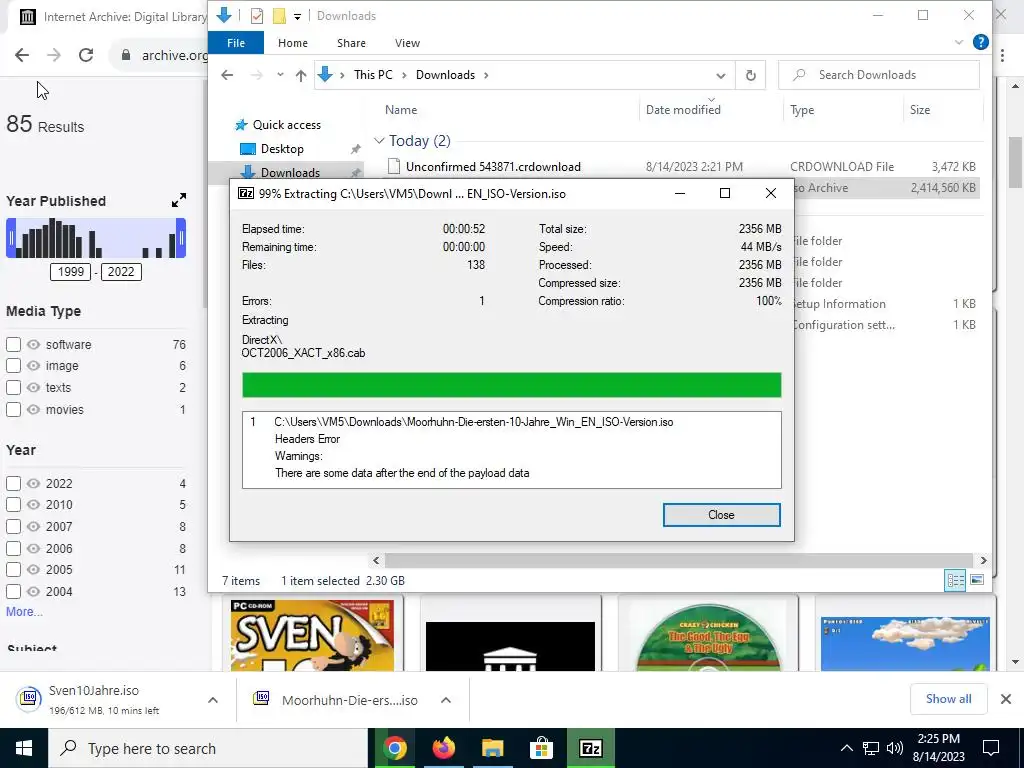Click the Properties quick access toolbar icon

[x=257, y=16]
